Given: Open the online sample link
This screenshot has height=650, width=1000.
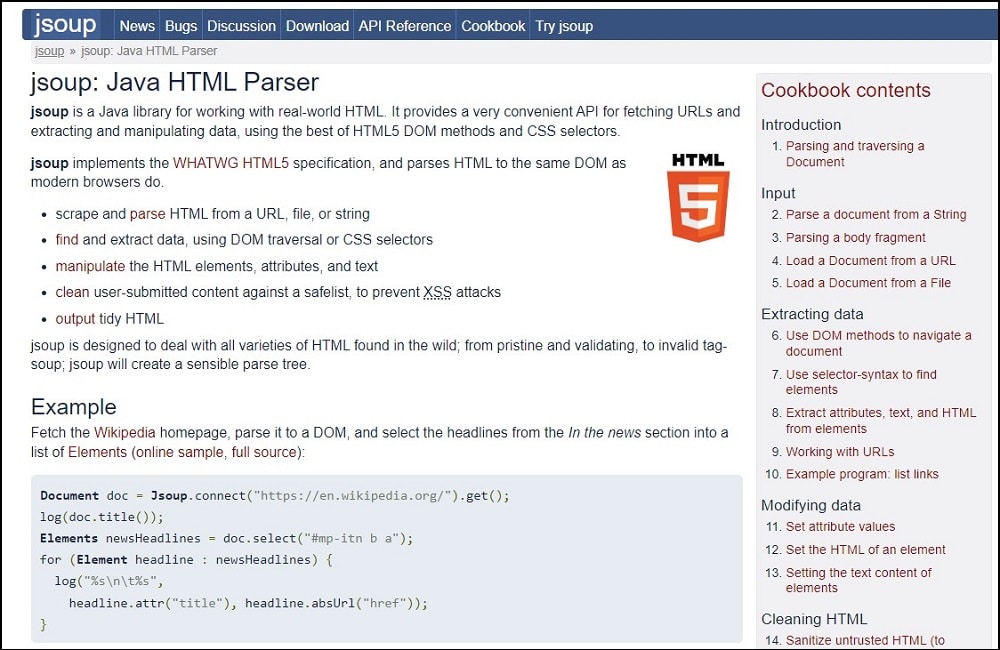Looking at the screenshot, I should (x=179, y=452).
